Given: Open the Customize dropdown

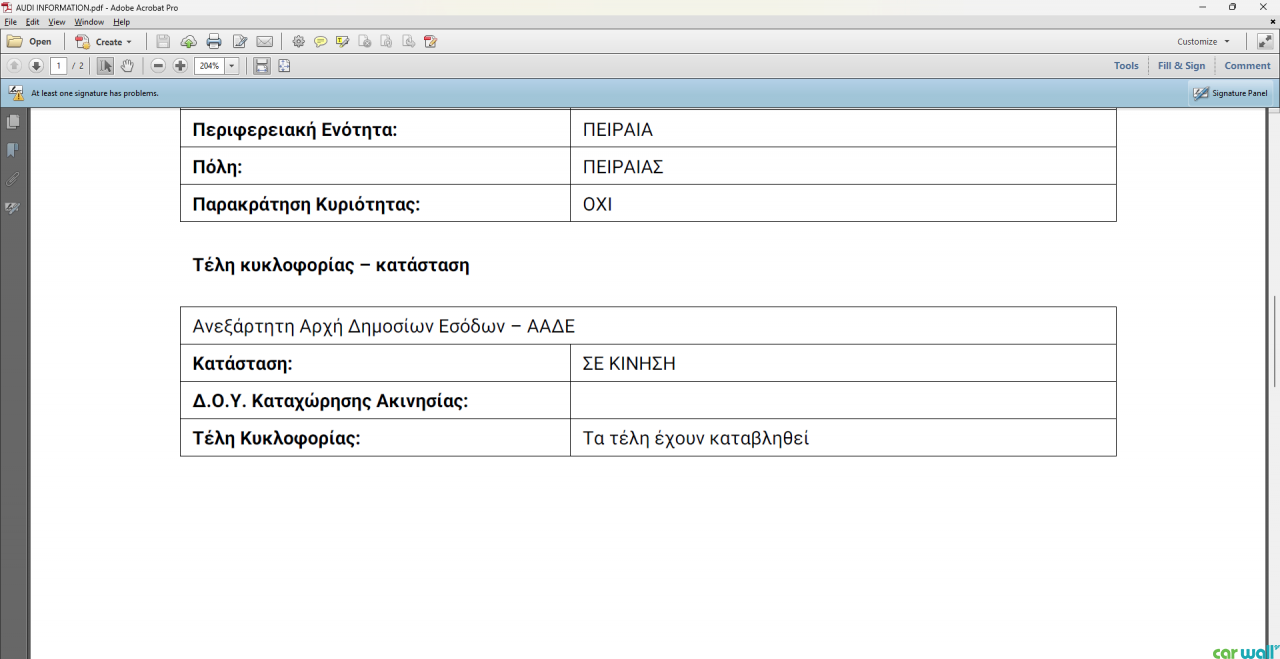Looking at the screenshot, I should pyautogui.click(x=1203, y=42).
